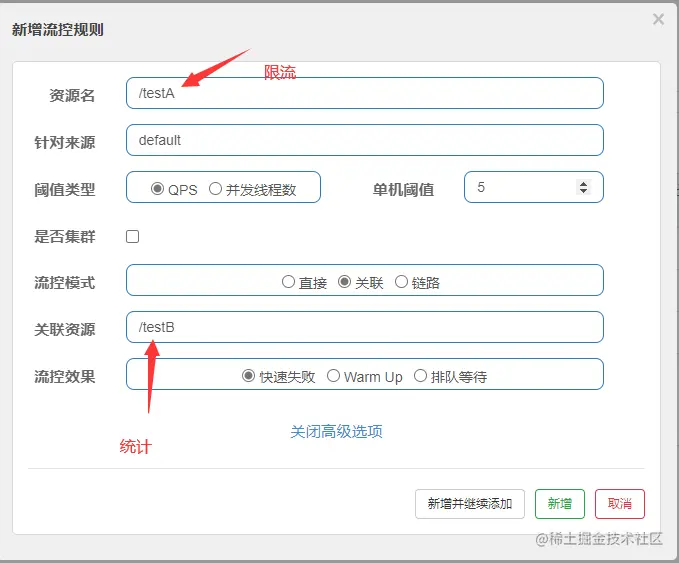The width and height of the screenshot is (679, 563).
Task: Click the 是否集群 label
Action: coord(65,236)
